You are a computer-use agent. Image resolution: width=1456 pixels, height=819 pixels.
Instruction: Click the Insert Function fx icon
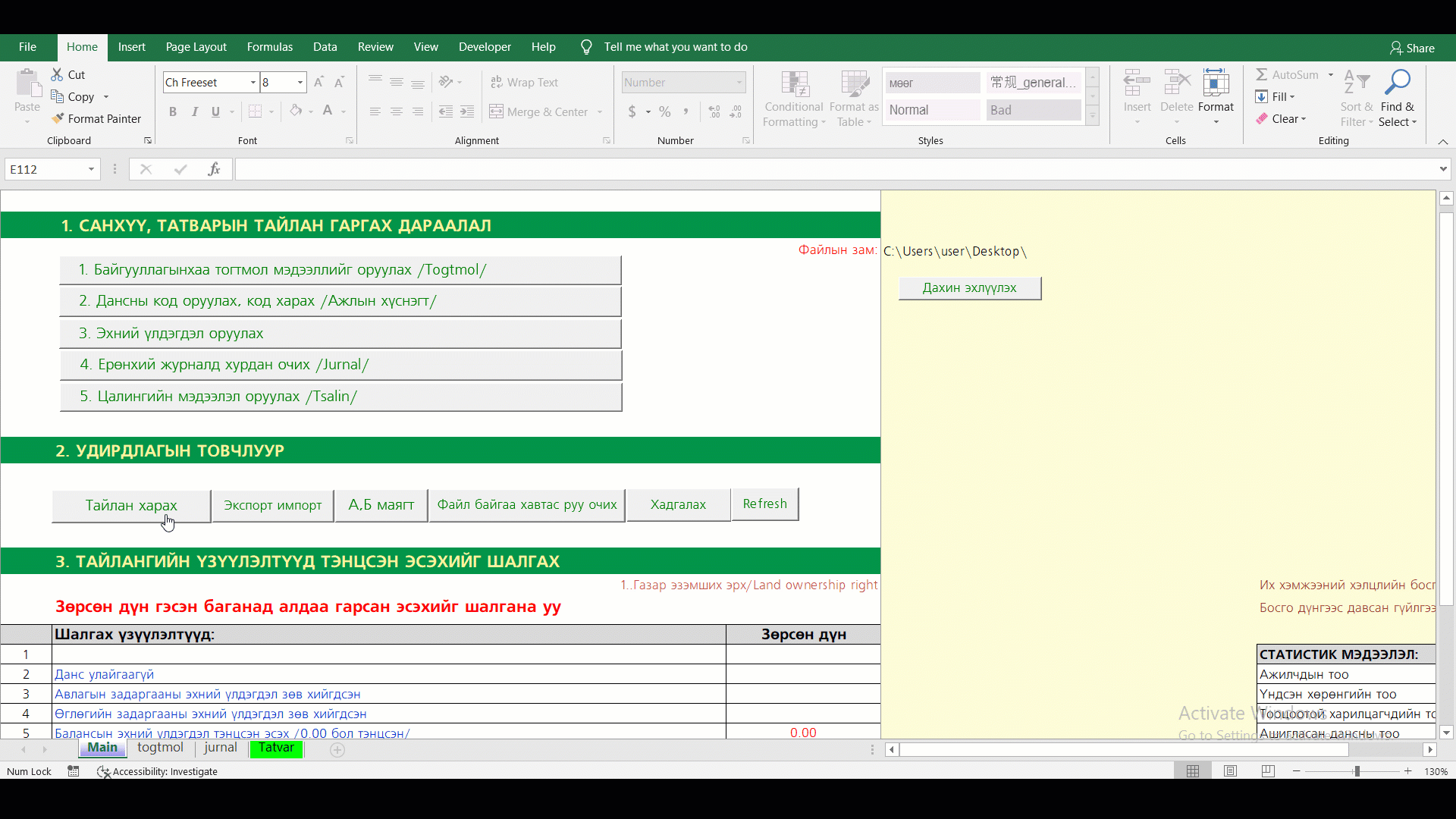(215, 169)
